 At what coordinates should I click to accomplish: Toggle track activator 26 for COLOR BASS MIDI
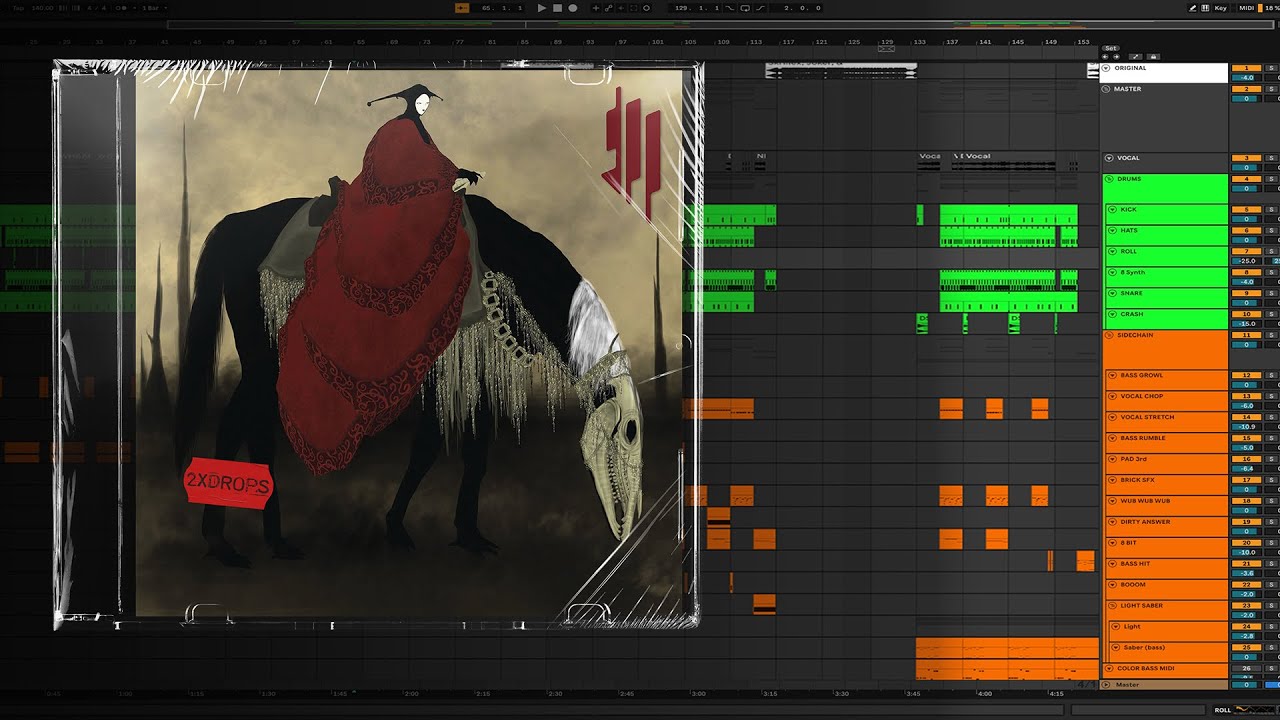(x=1246, y=668)
